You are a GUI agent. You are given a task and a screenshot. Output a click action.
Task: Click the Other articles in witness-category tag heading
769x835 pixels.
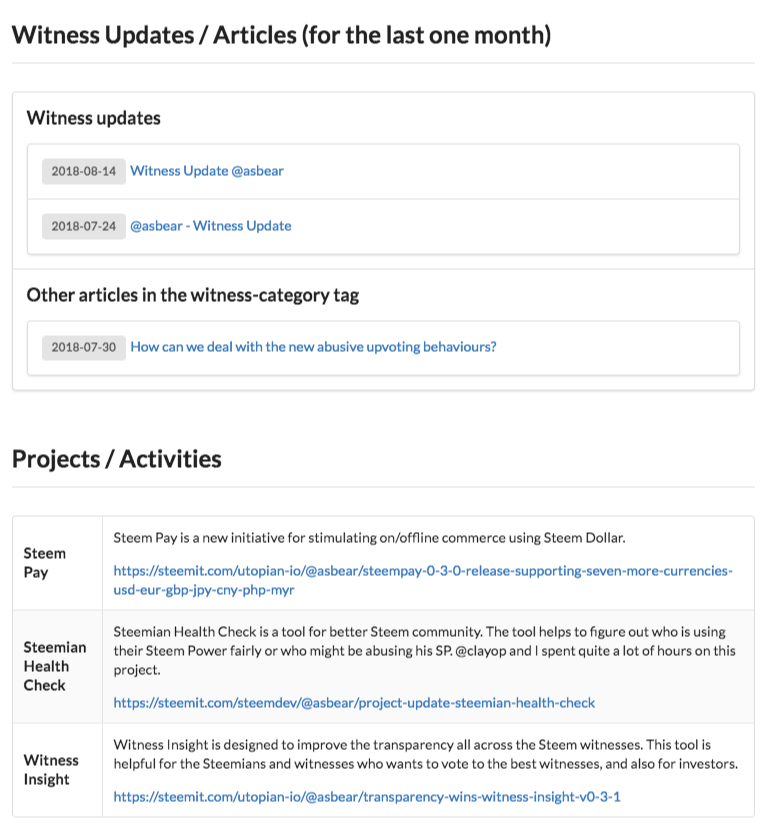(193, 295)
